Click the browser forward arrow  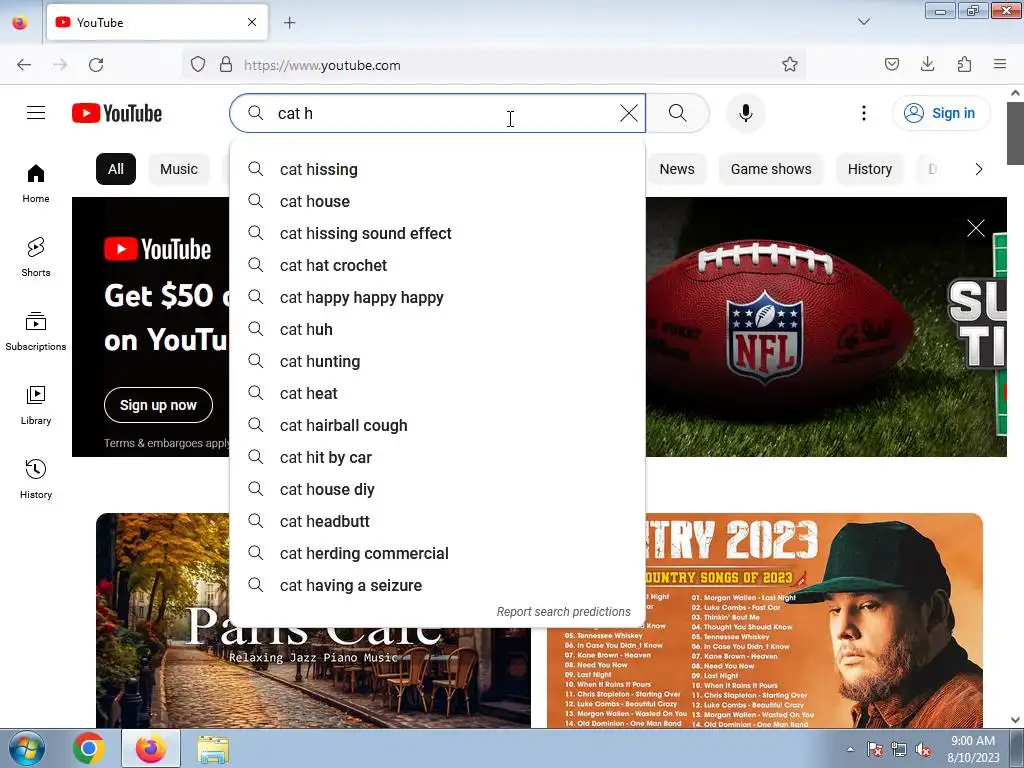coord(60,65)
